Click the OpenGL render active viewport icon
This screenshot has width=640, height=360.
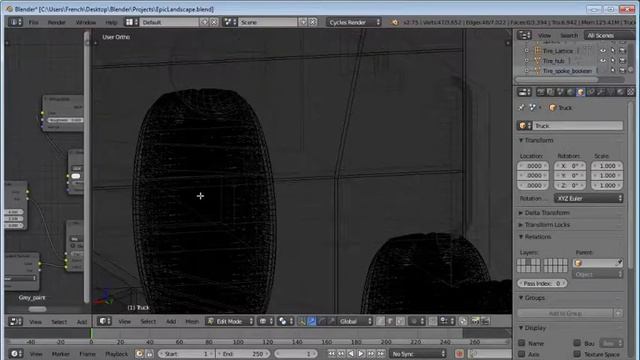(x=475, y=321)
